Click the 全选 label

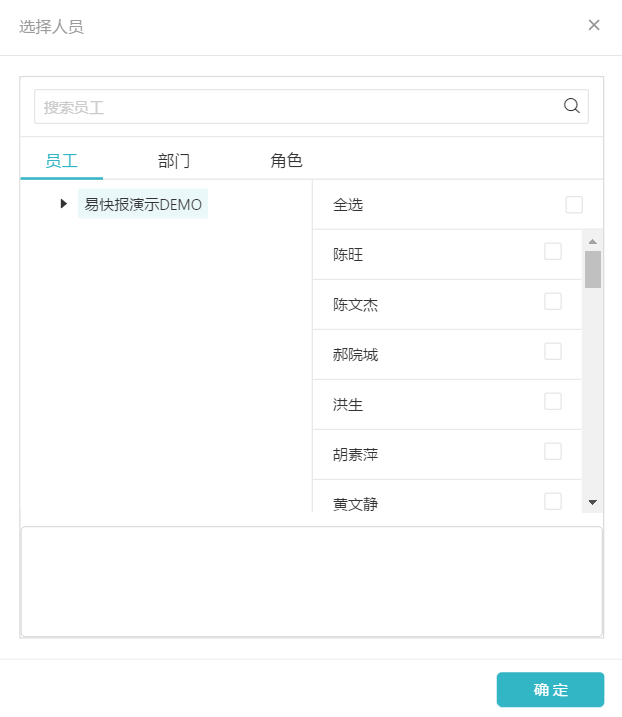pos(348,204)
